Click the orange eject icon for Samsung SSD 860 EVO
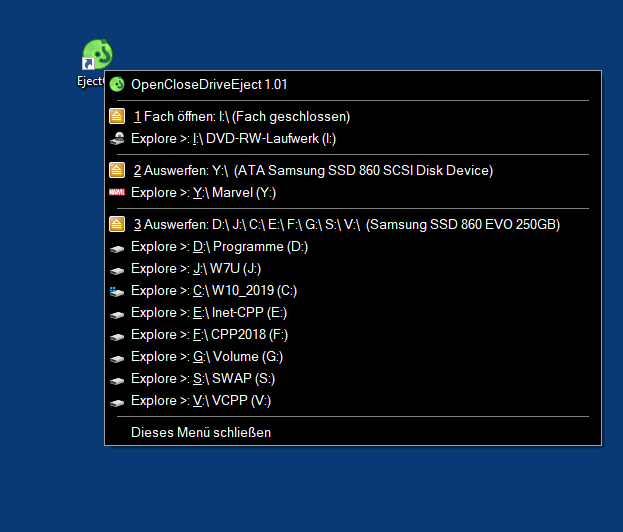 [x=117, y=224]
